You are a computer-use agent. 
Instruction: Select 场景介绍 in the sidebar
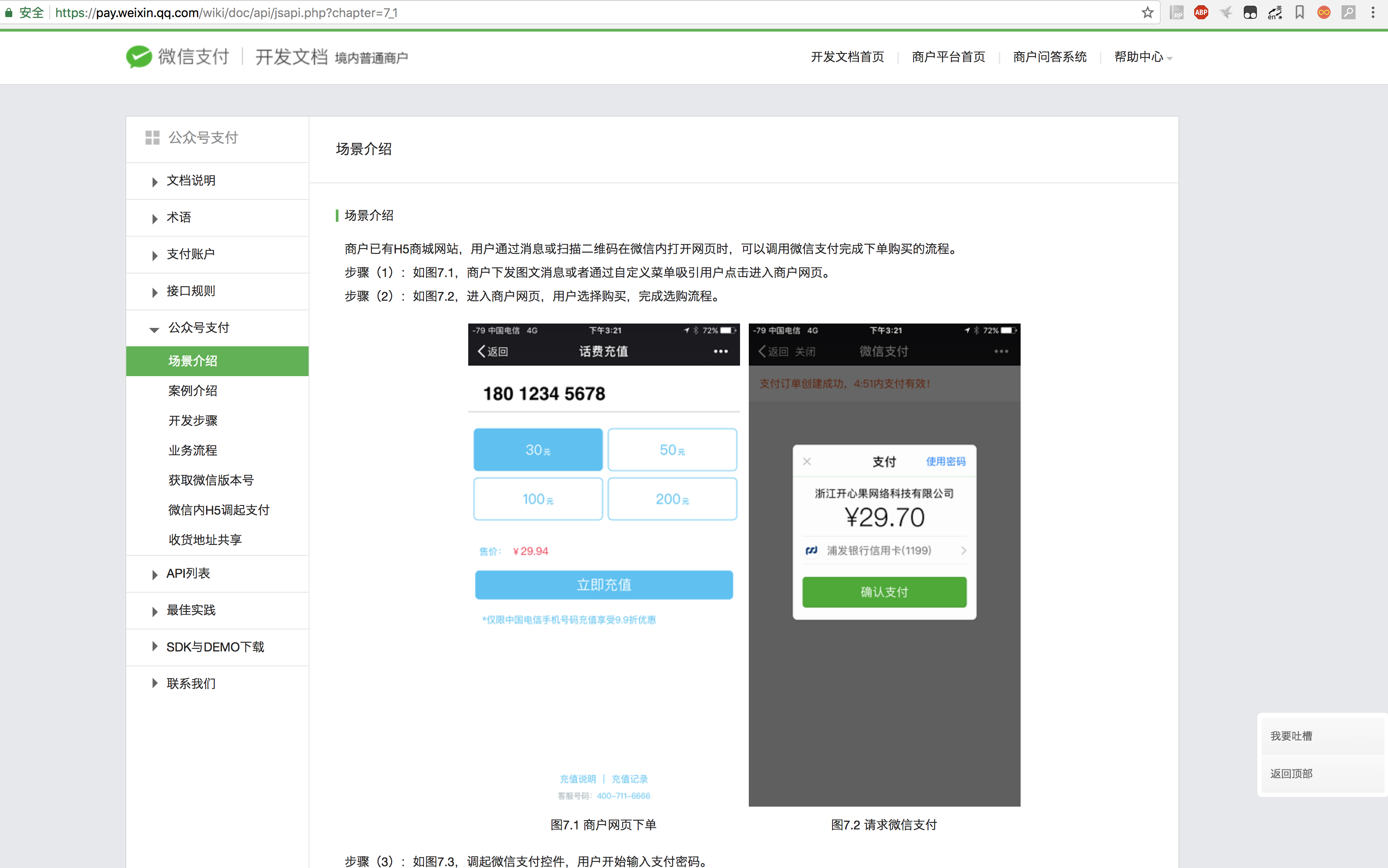click(x=217, y=361)
